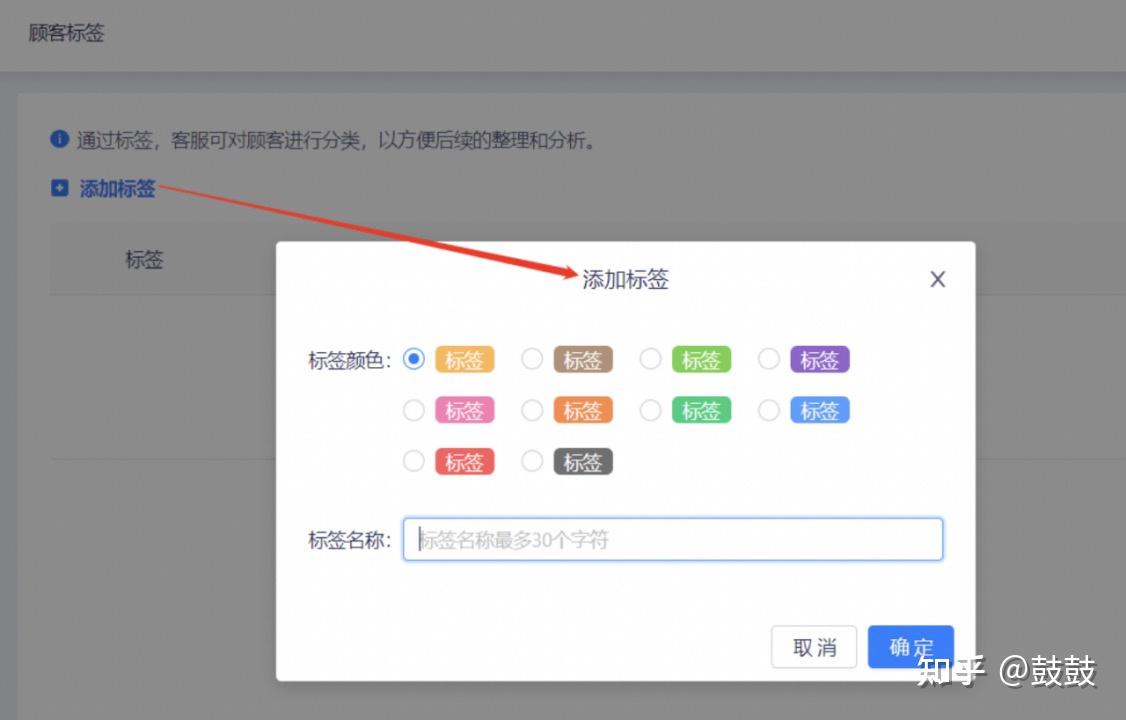Click the 标签颜色 label in the dialog

pos(350,360)
